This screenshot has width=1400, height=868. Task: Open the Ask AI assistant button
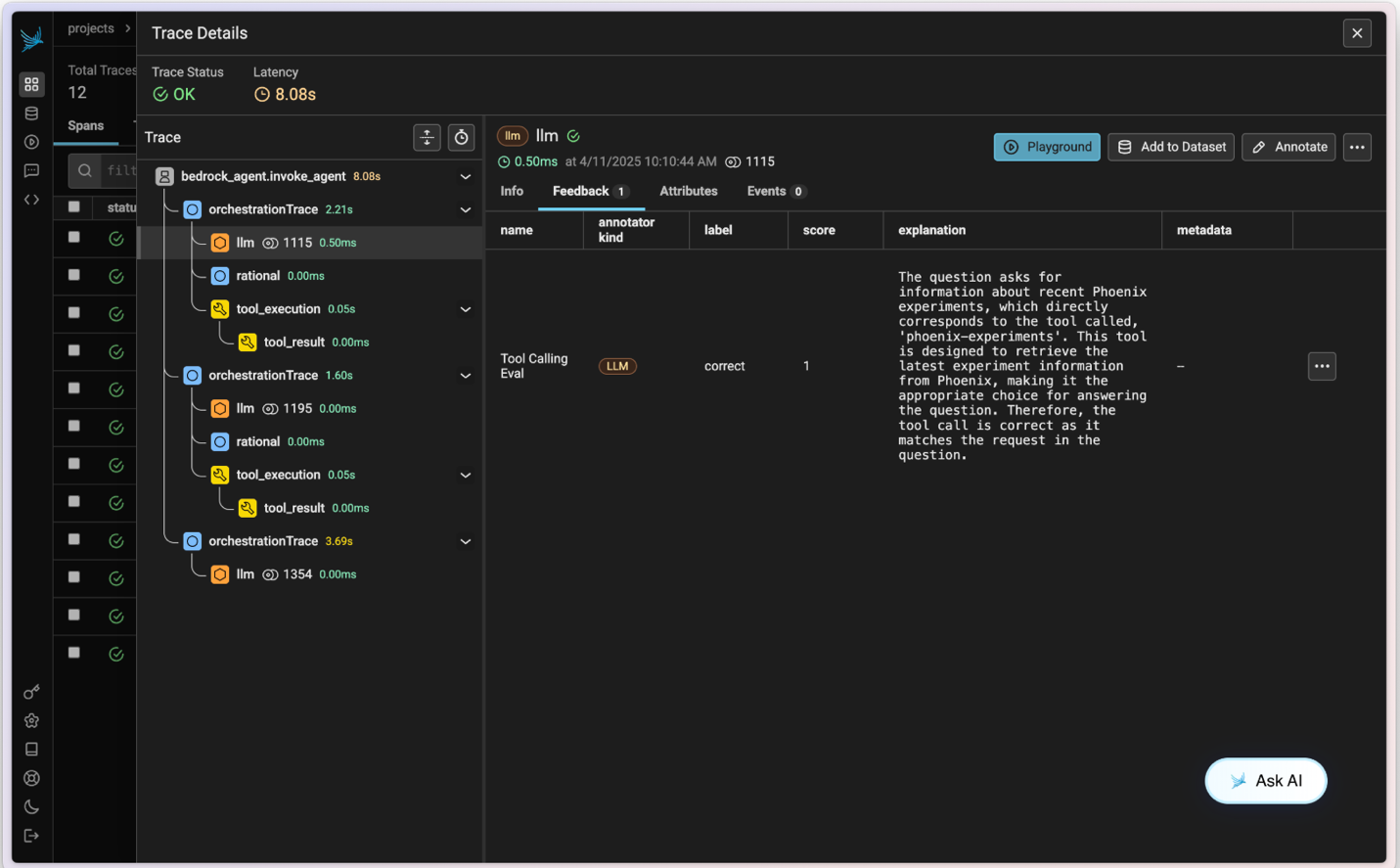(x=1265, y=781)
